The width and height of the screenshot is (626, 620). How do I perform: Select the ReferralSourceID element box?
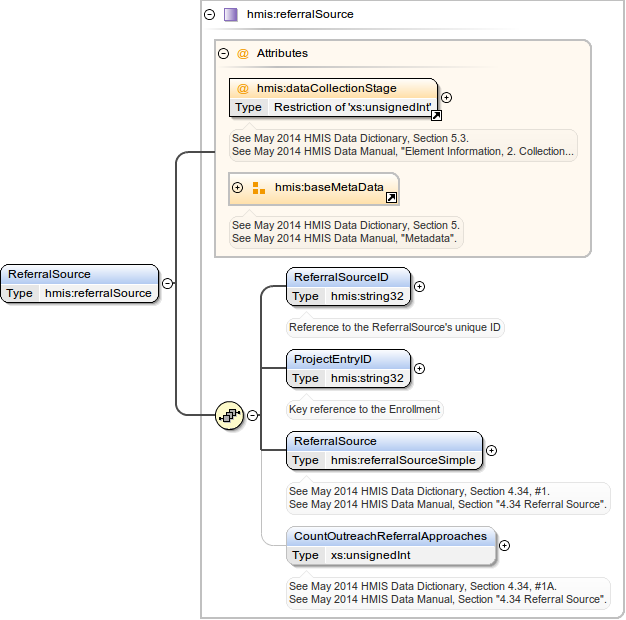[x=347, y=277]
